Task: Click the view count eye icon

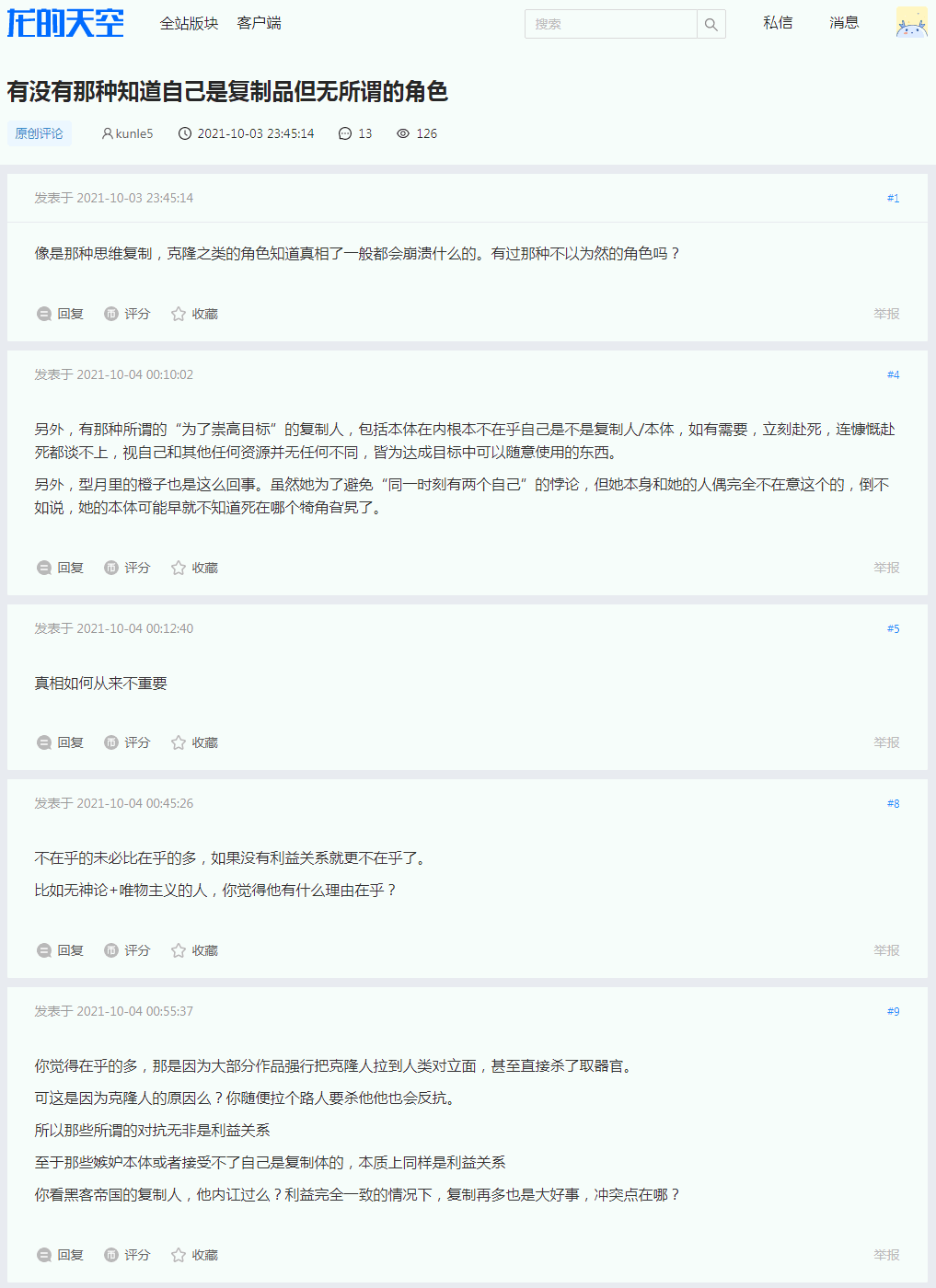Action: click(403, 133)
